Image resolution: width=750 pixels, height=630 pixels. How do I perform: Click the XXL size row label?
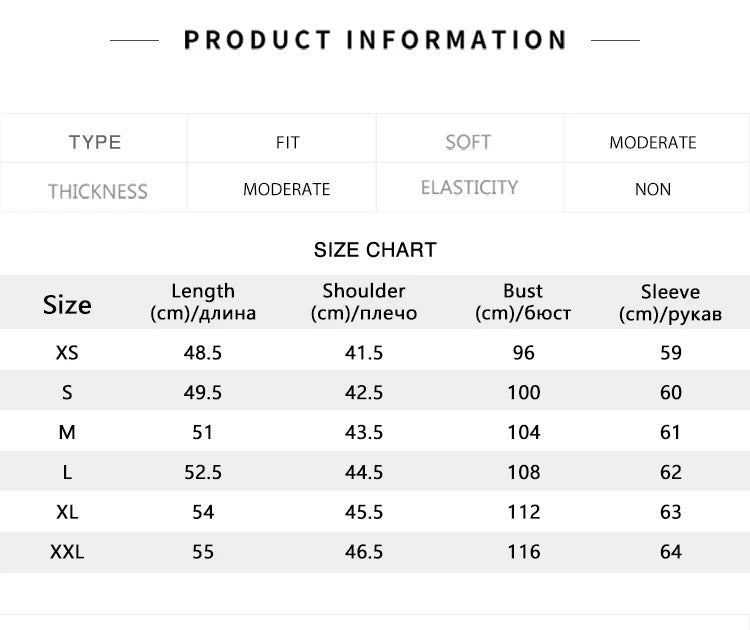[x=67, y=551]
